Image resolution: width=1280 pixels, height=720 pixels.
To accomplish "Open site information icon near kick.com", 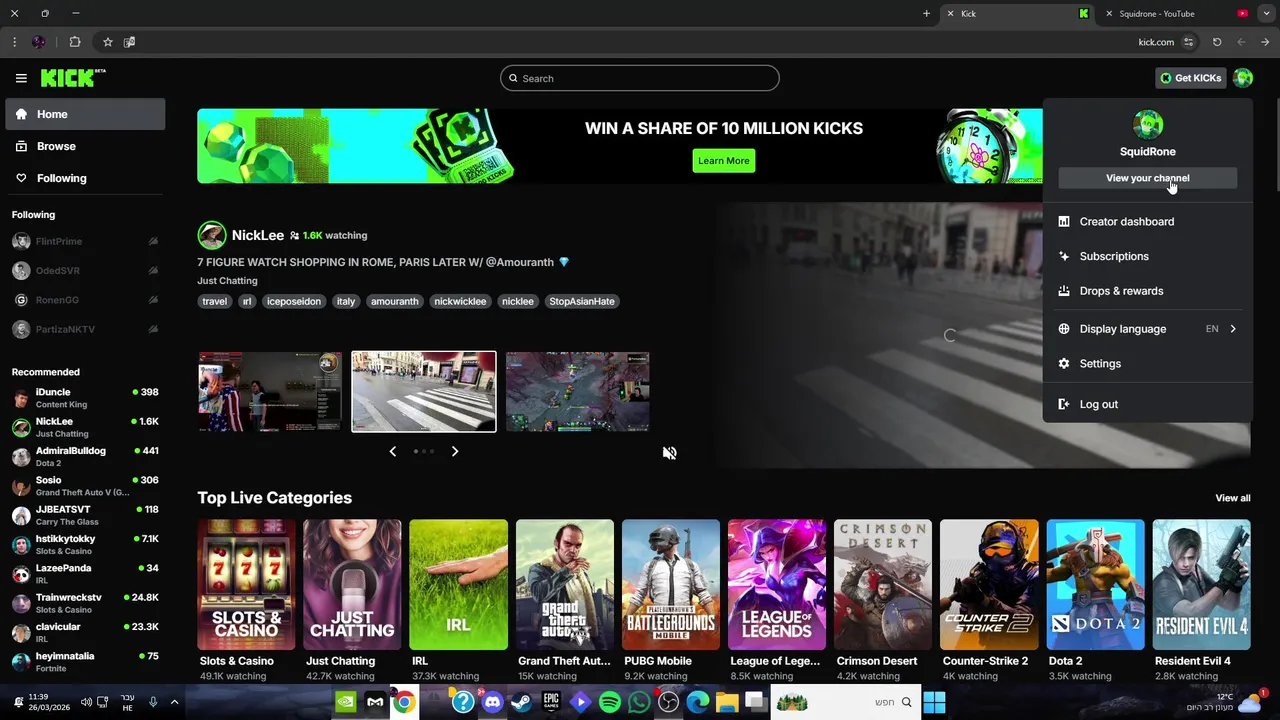I will point(1188,42).
